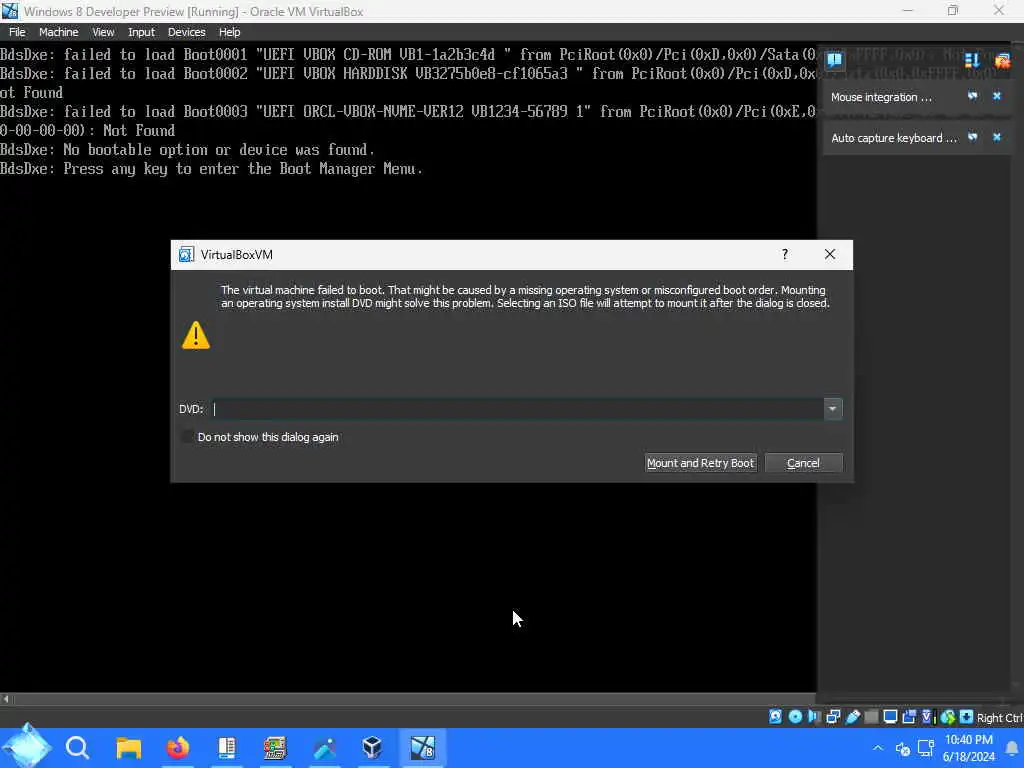Click the keyboard capture status indicator

tap(967, 716)
